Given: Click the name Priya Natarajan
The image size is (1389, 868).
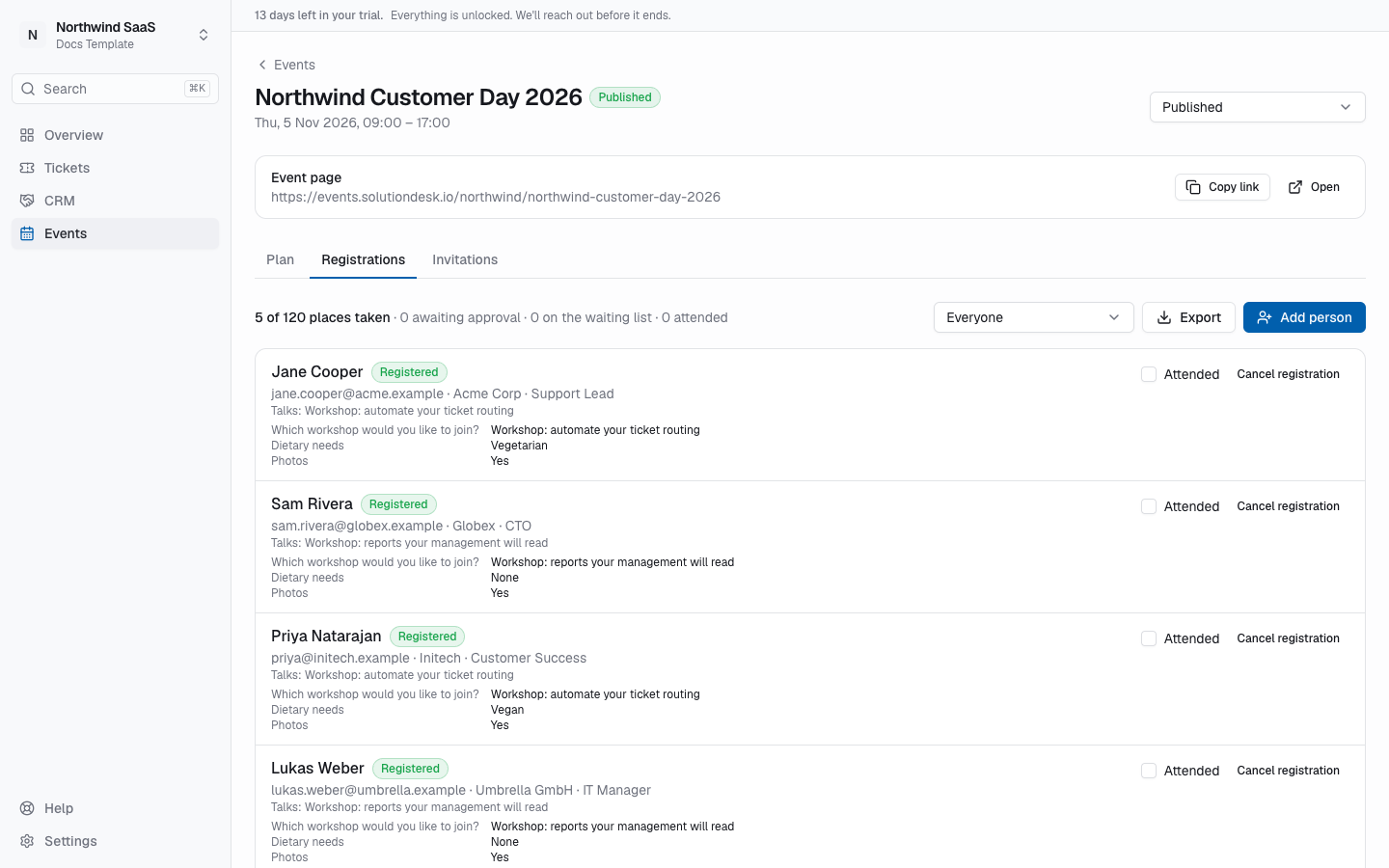Looking at the screenshot, I should (x=326, y=636).
